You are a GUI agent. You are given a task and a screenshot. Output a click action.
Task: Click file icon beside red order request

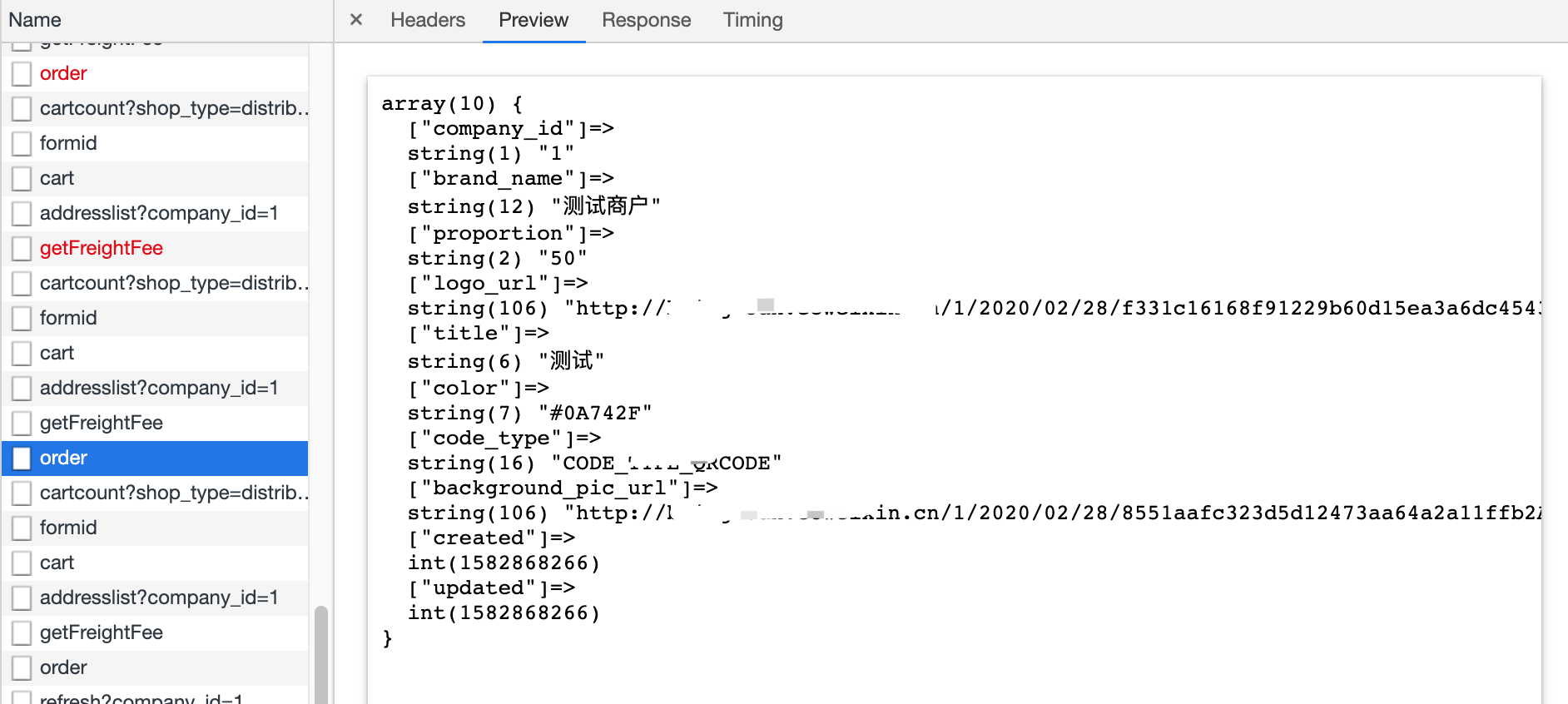tap(22, 73)
